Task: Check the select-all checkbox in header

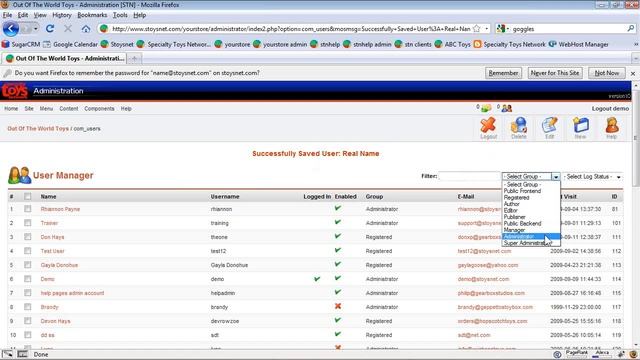Action: click(27, 196)
